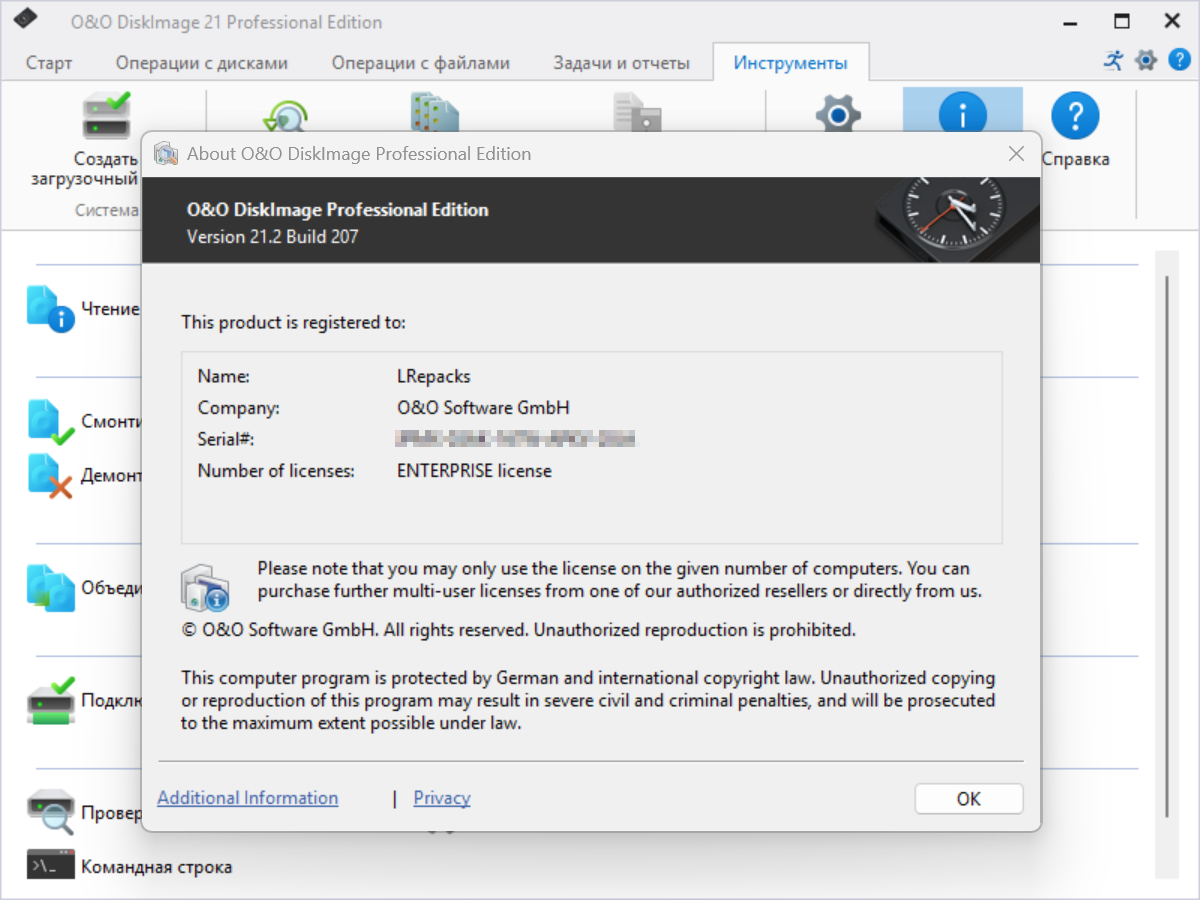Open the Privacy link
1200x900 pixels.
click(442, 798)
